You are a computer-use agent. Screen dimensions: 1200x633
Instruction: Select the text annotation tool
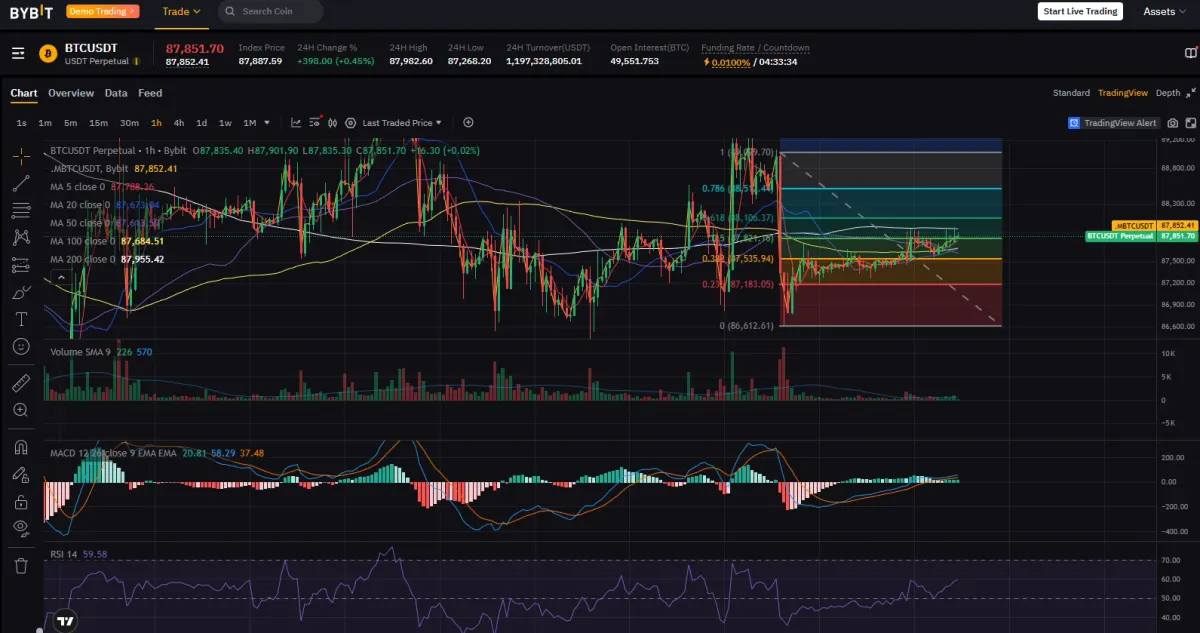point(21,319)
